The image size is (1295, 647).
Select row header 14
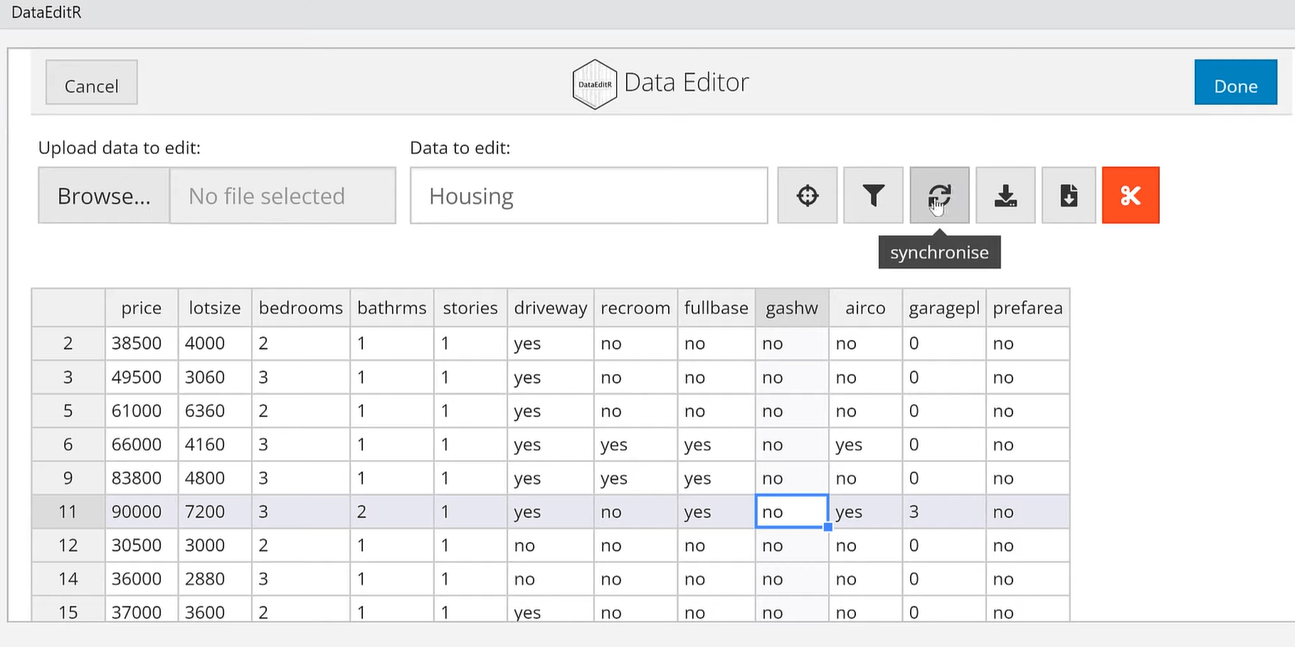[x=68, y=579]
